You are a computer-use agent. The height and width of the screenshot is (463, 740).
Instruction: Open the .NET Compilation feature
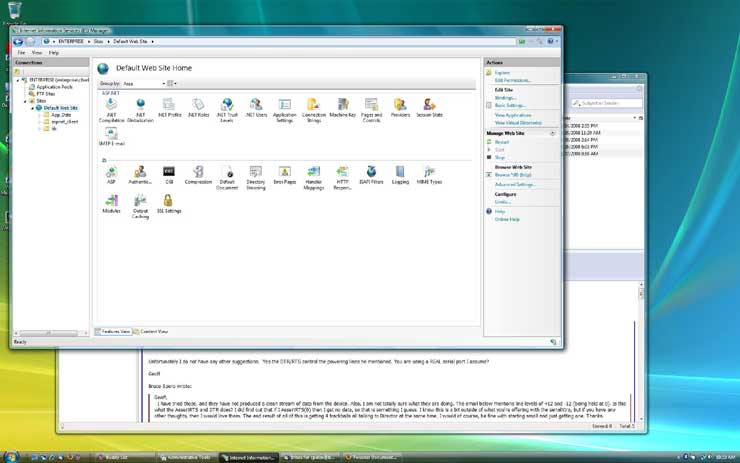pos(111,109)
